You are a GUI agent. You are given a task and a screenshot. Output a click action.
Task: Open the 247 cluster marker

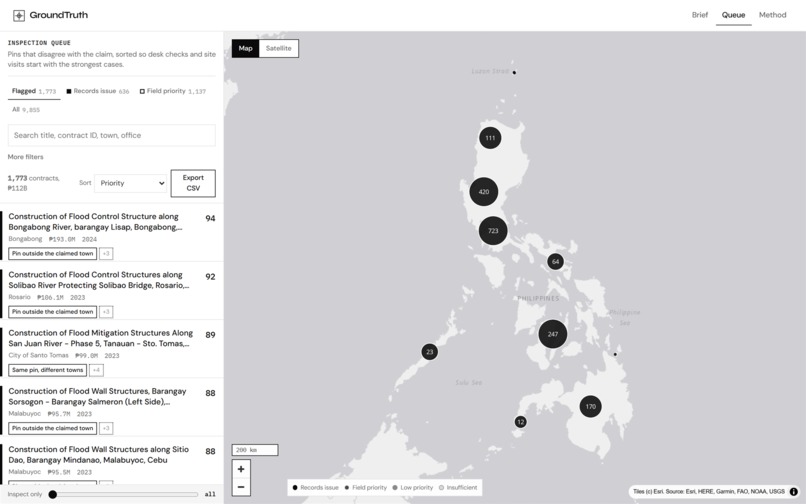553,334
